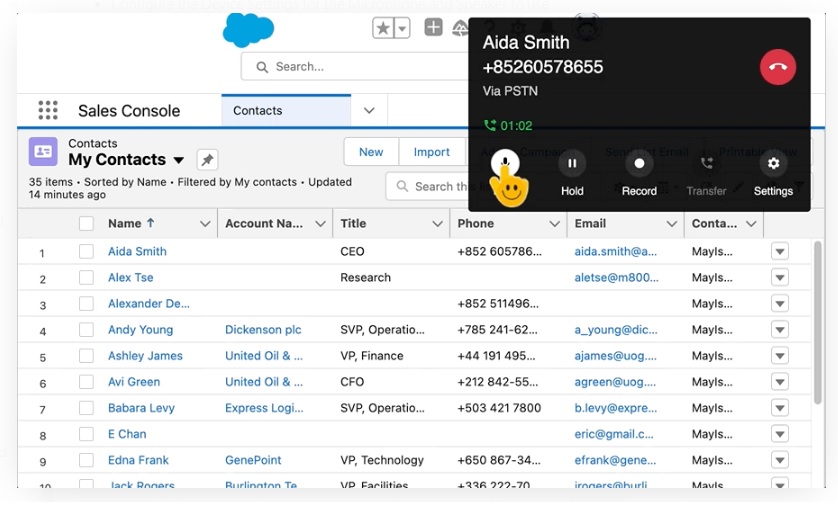Click the eric@gmail.c... email link
838x507 pixels.
pos(614,434)
